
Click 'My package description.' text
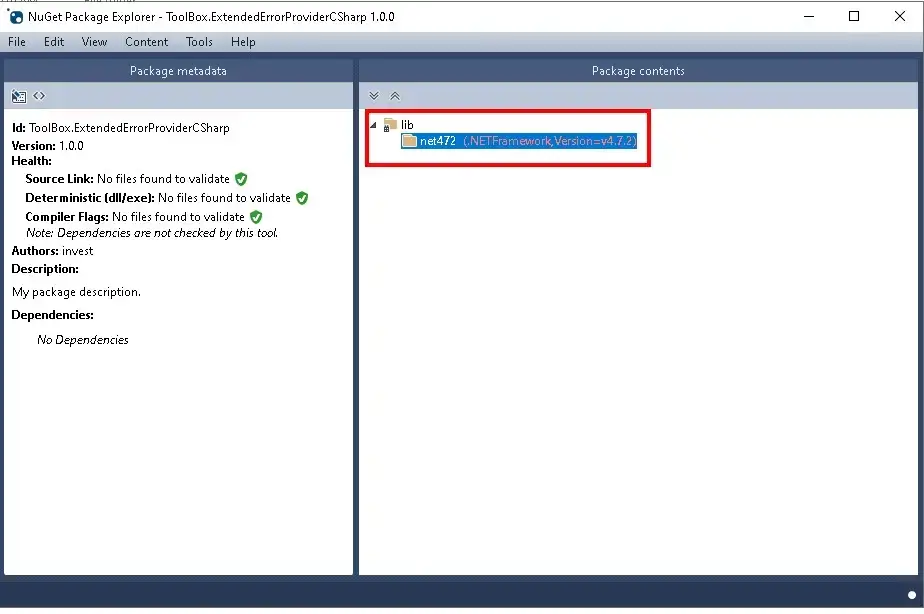click(x=77, y=292)
